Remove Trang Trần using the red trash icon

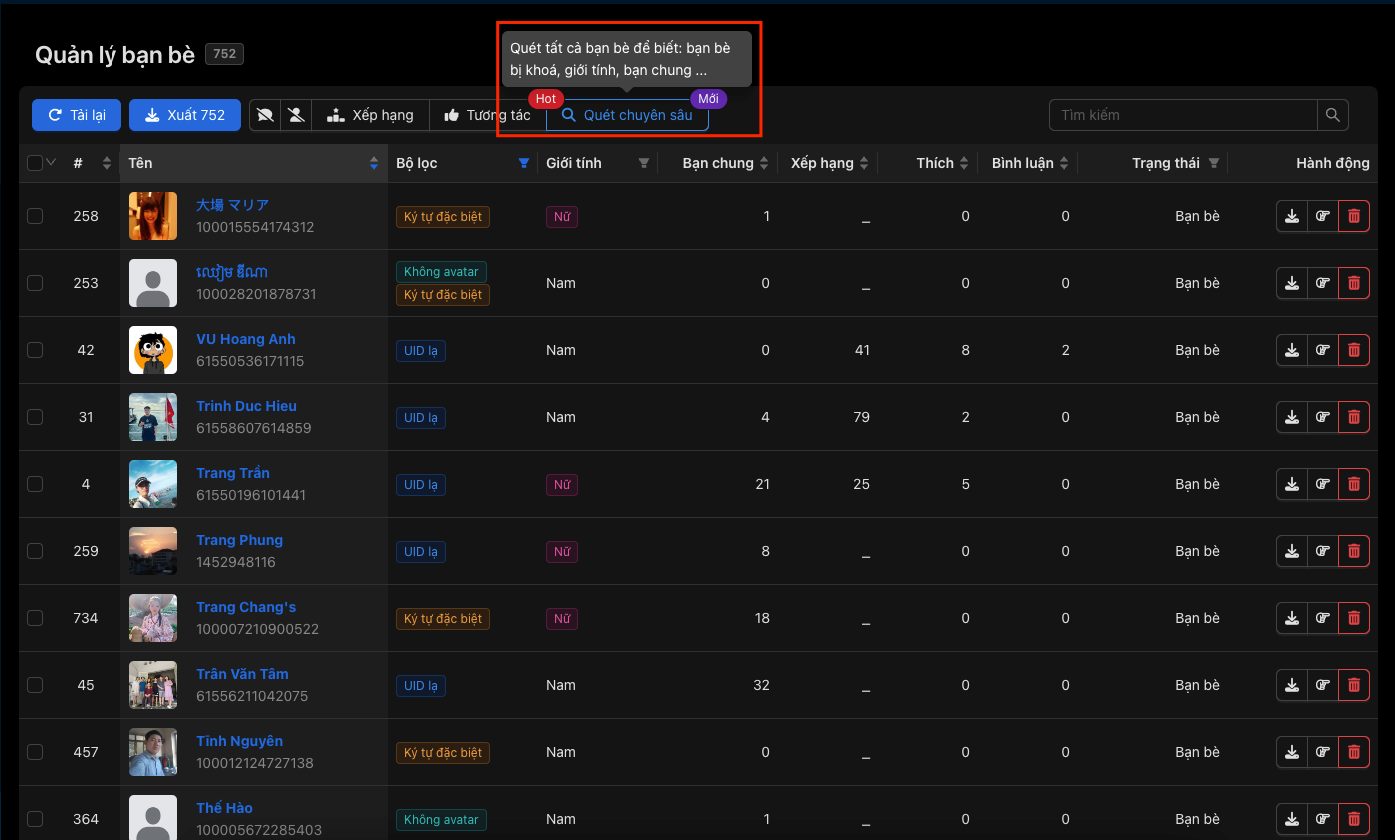tap(1353, 484)
